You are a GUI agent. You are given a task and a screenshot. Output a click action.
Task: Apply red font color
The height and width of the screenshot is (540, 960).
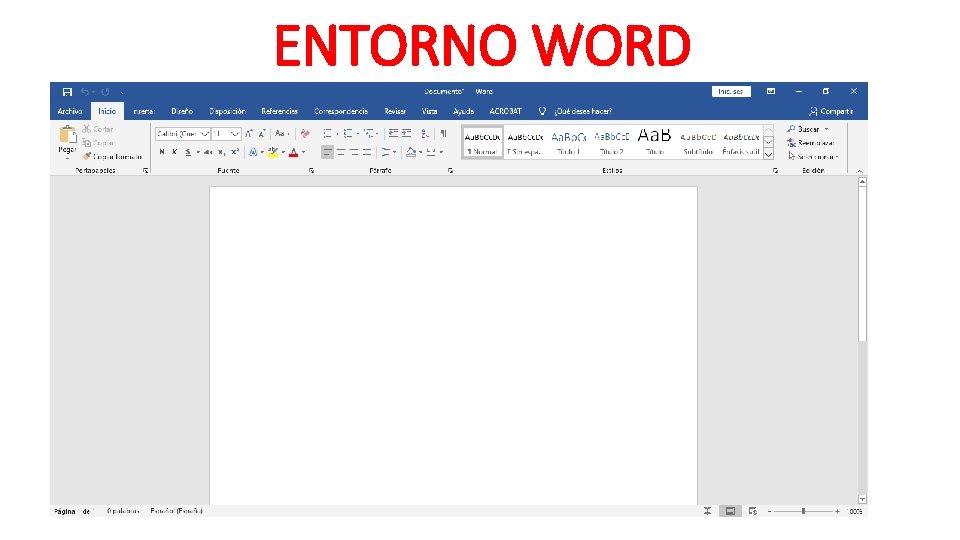click(x=293, y=152)
